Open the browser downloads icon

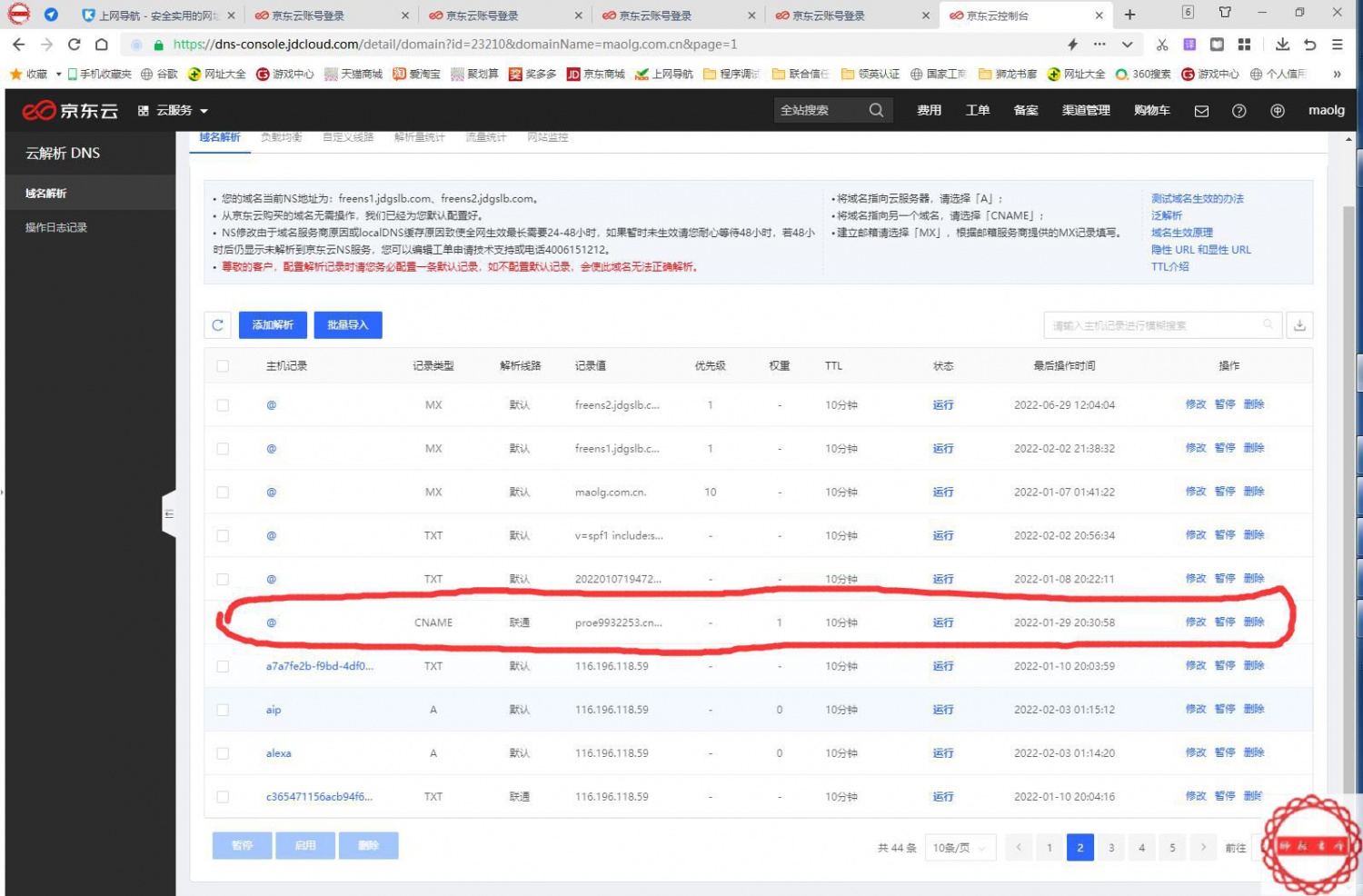pos(1282,45)
